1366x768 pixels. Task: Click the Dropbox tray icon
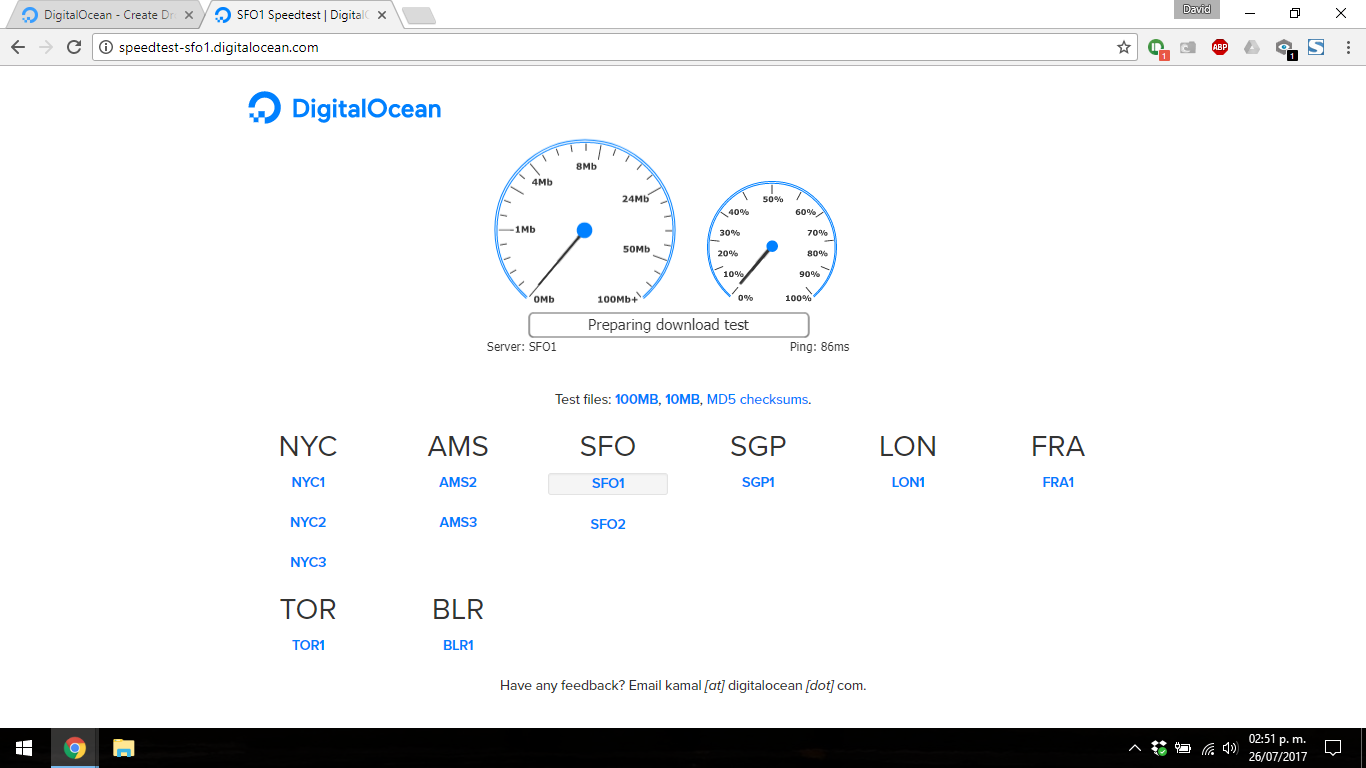pyautogui.click(x=1159, y=748)
